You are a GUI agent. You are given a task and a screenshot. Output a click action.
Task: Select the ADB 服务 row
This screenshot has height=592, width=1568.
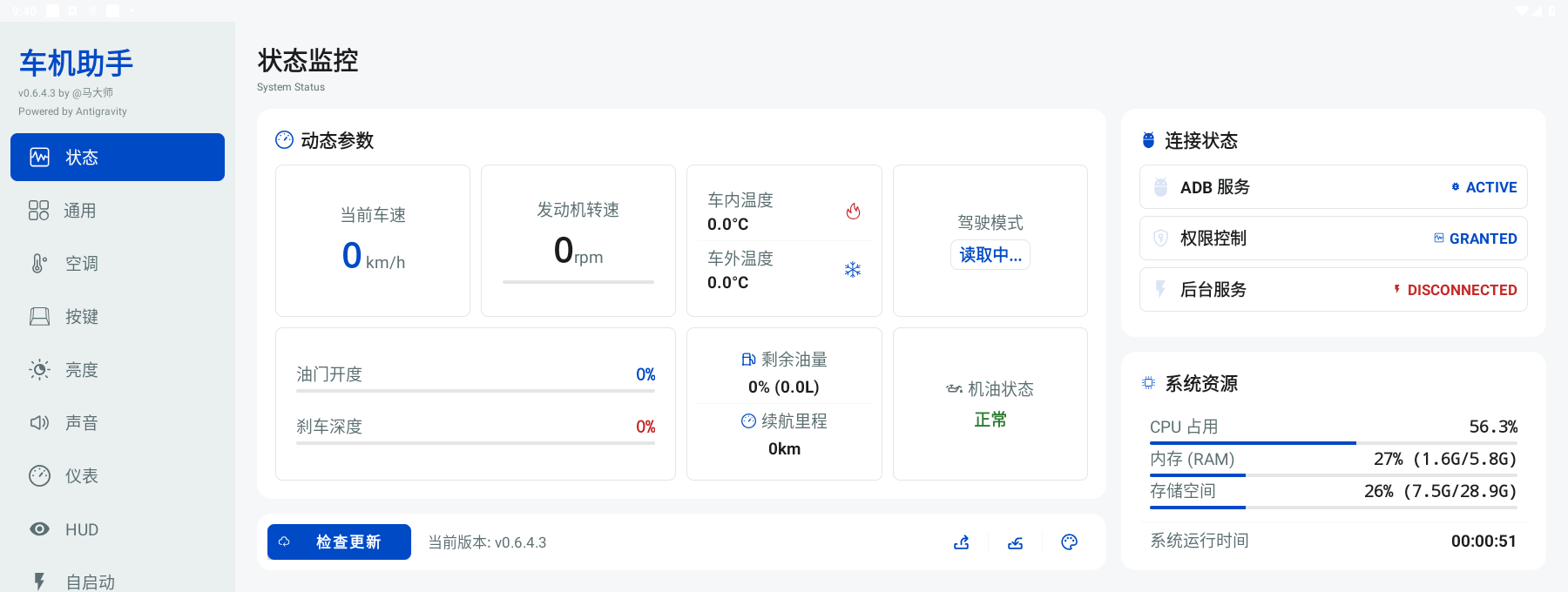coord(1334,187)
